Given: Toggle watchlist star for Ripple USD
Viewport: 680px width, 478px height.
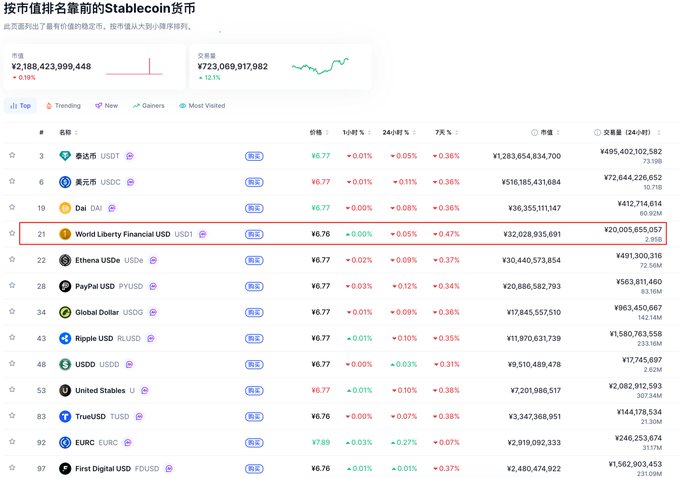Looking at the screenshot, I should click(12, 337).
